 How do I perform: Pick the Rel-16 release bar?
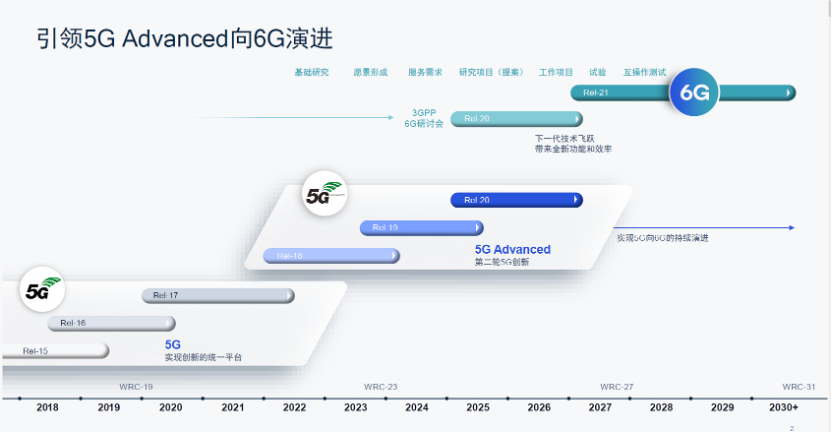[111, 323]
